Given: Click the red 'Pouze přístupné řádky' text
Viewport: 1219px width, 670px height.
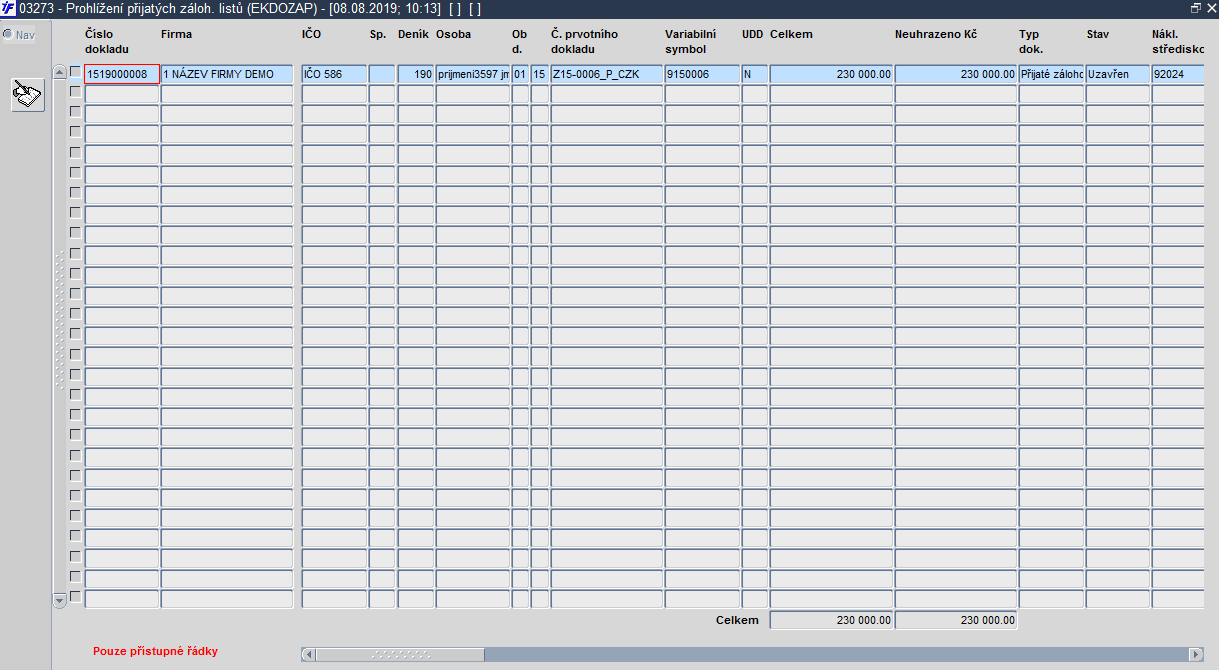Looking at the screenshot, I should coord(155,651).
